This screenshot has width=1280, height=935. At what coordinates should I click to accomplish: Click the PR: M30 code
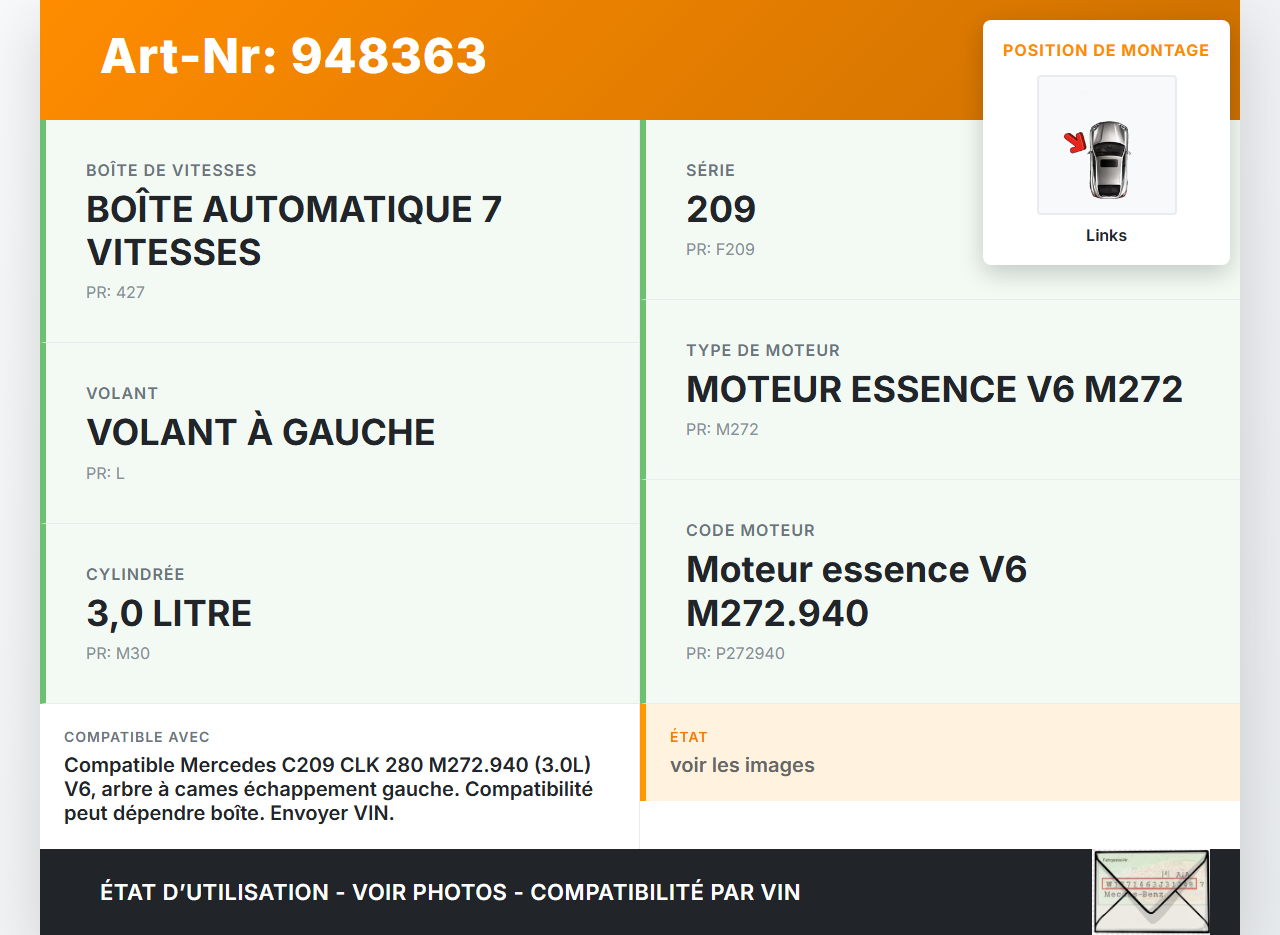tap(118, 654)
